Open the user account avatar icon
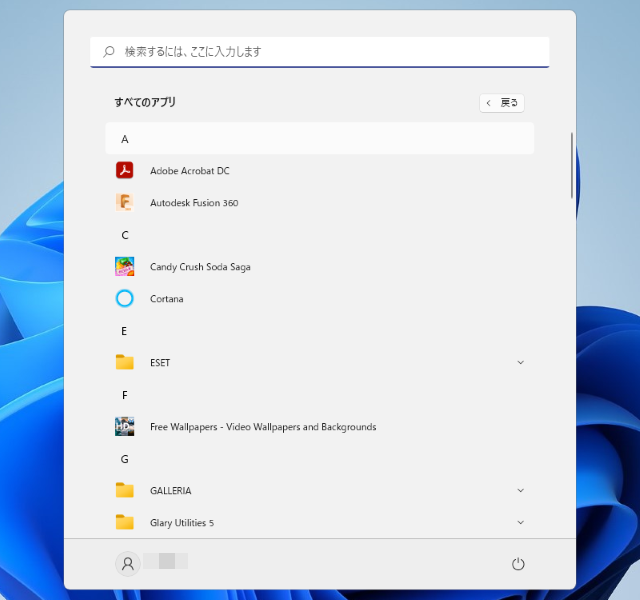Image resolution: width=640 pixels, height=600 pixels. pyautogui.click(x=128, y=564)
